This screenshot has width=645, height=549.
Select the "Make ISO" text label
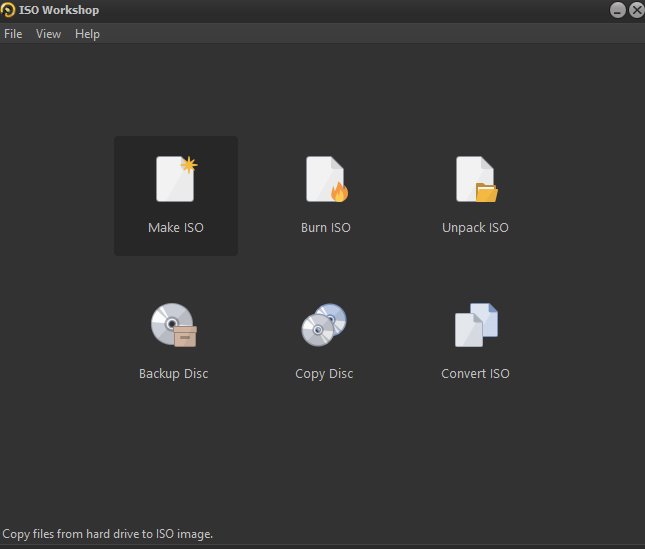pyautogui.click(x=176, y=228)
